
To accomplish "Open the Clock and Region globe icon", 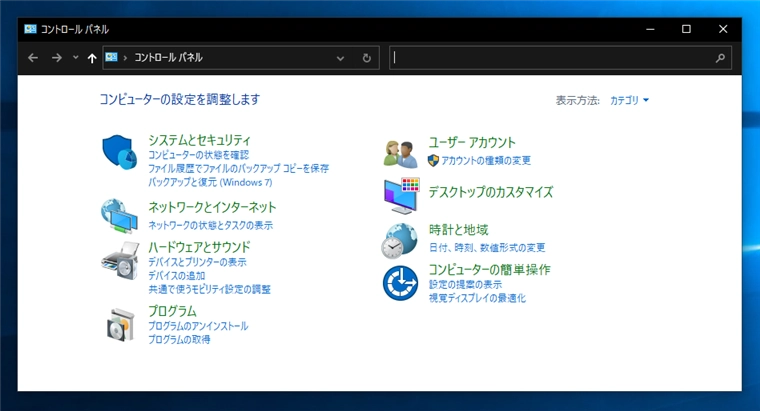I will (399, 240).
